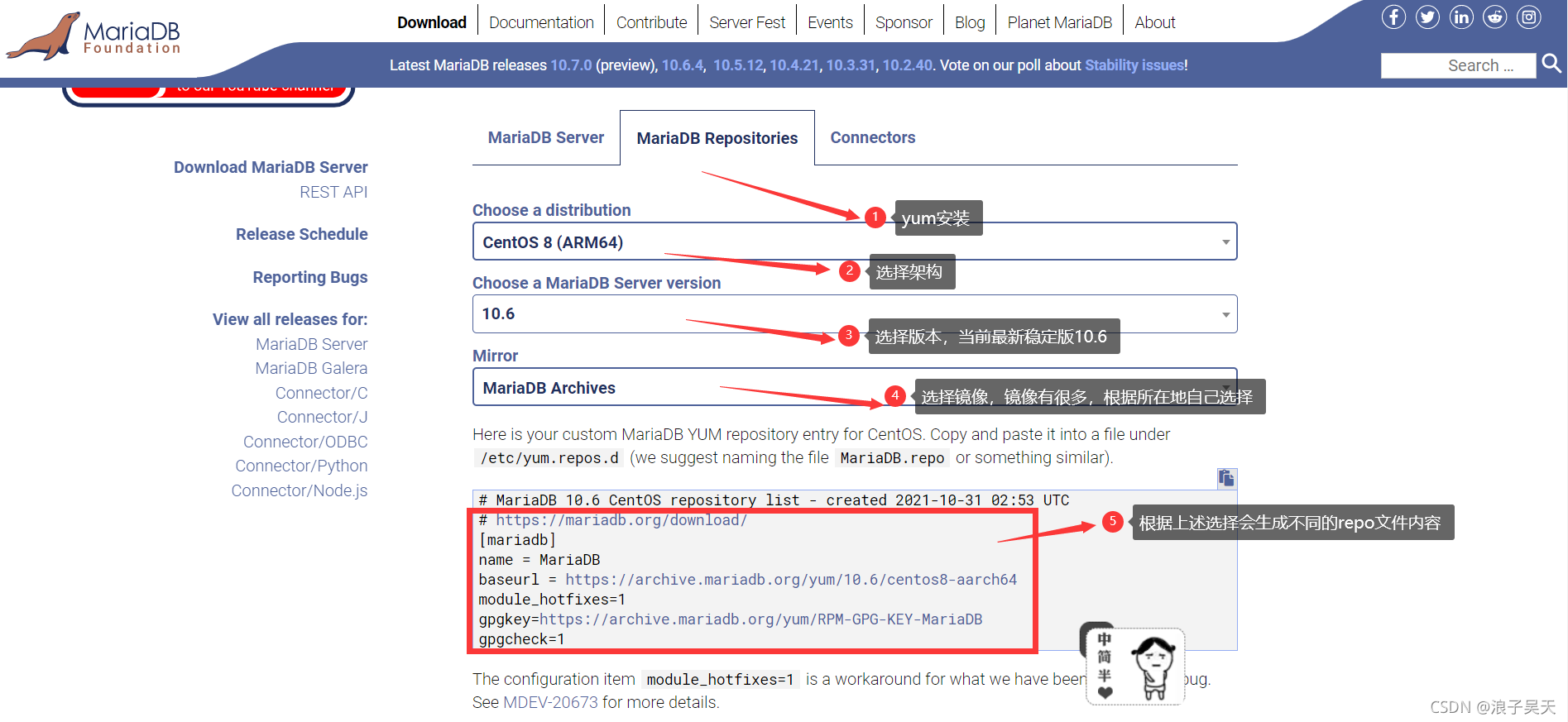The width and height of the screenshot is (1568, 722).
Task: View releases for Connector/Python
Action: click(301, 466)
